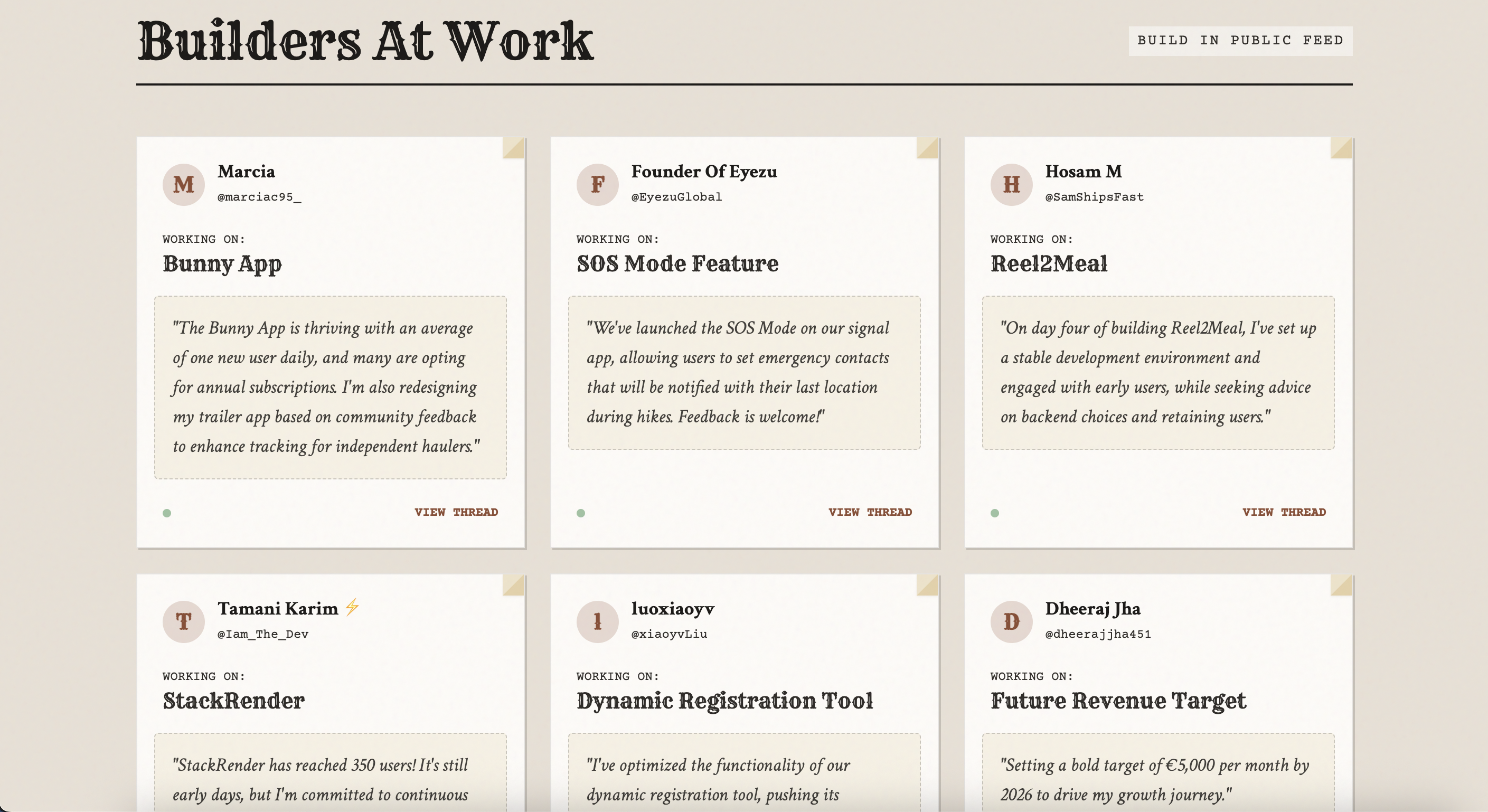Select Hosam M's avatar icon
The height and width of the screenshot is (812, 1488).
1011,184
